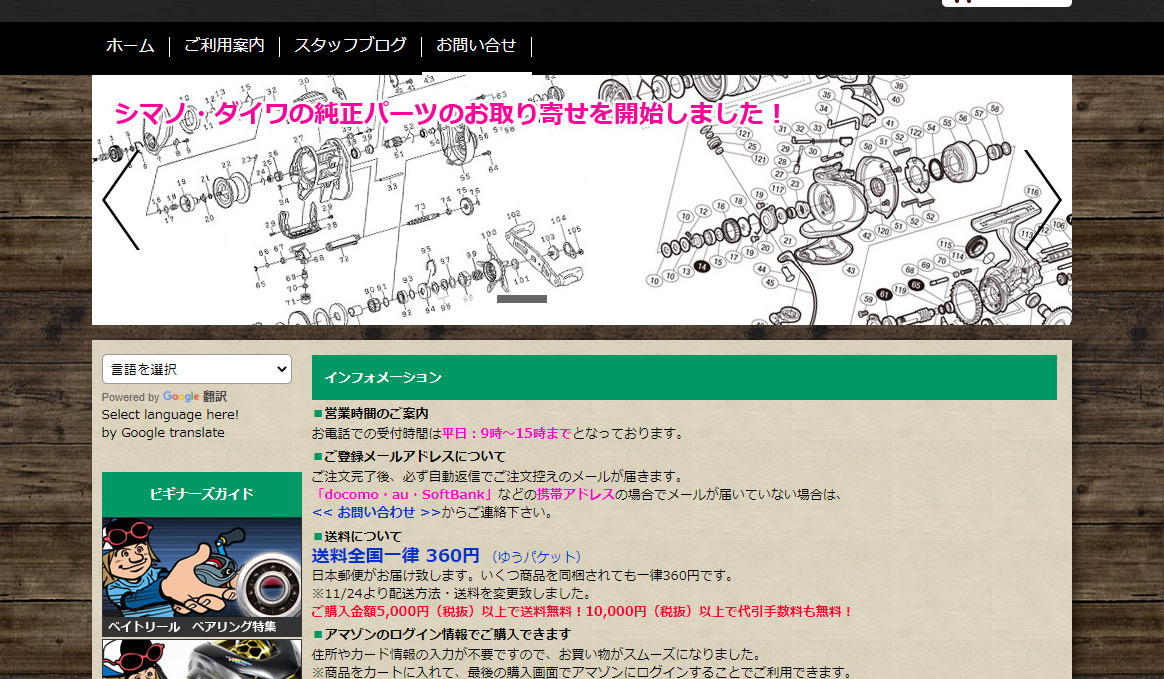Advance to next banner slide arrow
Viewport: 1164px width, 679px height.
[1043, 200]
